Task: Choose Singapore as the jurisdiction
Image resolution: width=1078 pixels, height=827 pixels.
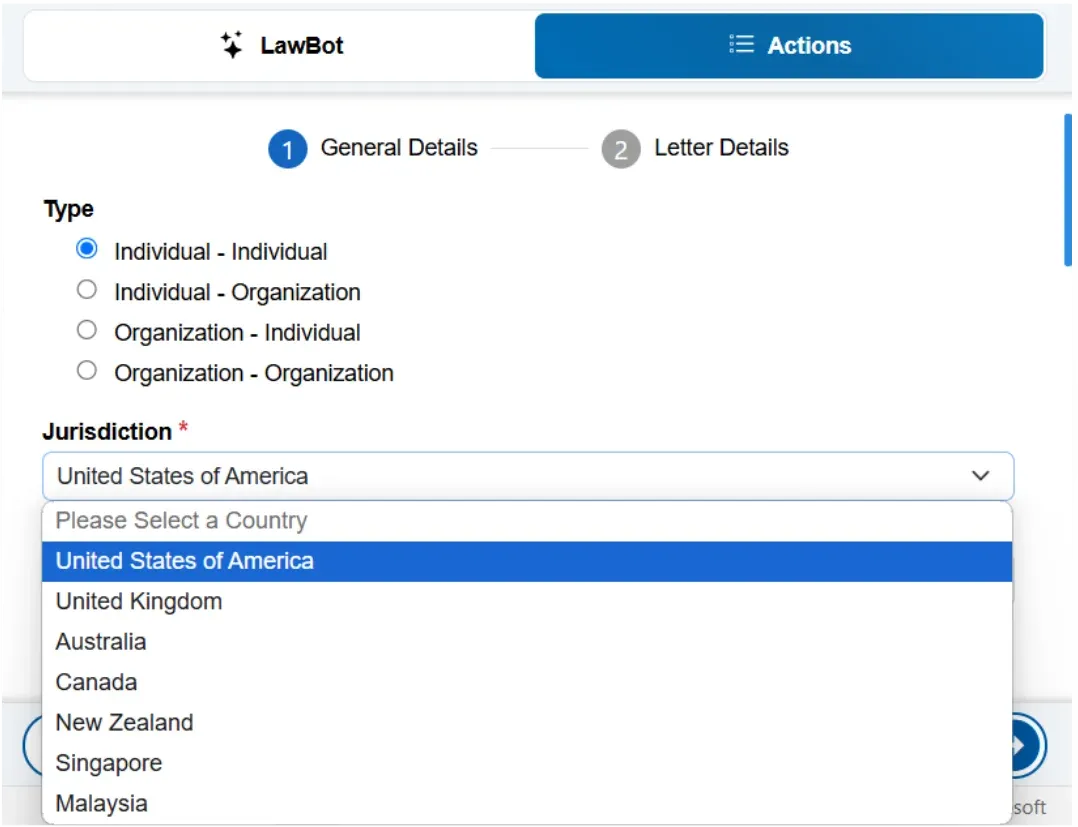Action: [527, 763]
